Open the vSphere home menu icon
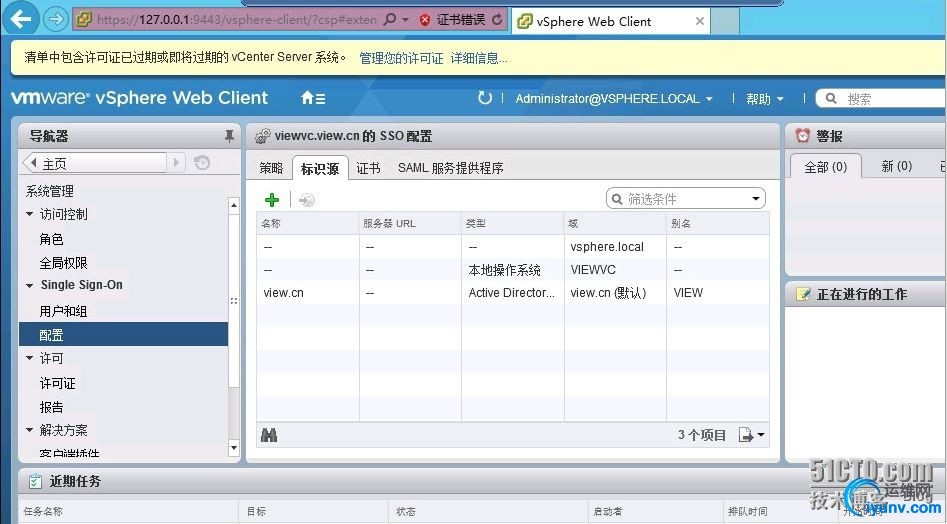947x524 pixels. pos(313,98)
